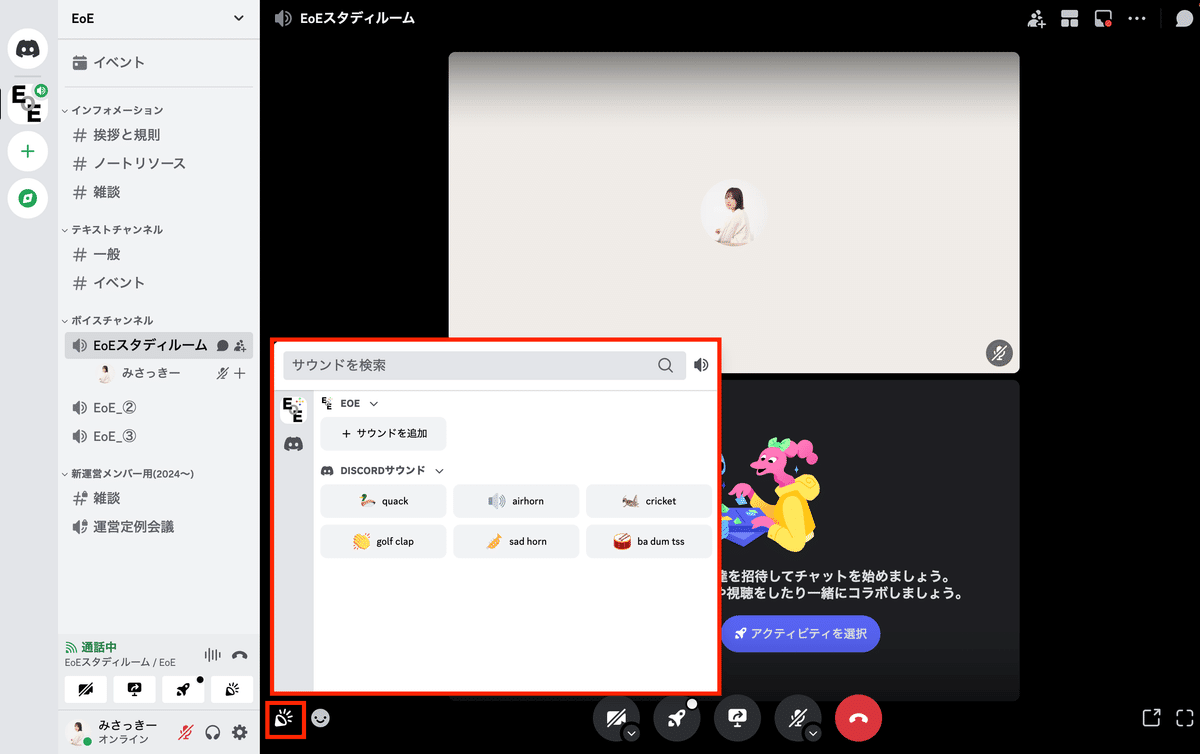
Task: Open the イベント item at top of channel list
Action: pos(159,62)
